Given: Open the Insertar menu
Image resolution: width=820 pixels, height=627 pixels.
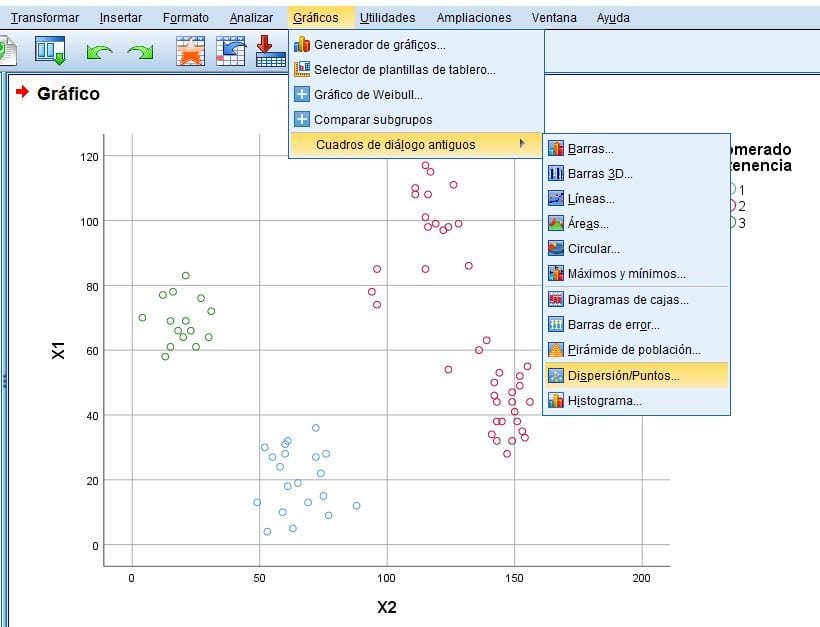Looking at the screenshot, I should [x=121, y=18].
